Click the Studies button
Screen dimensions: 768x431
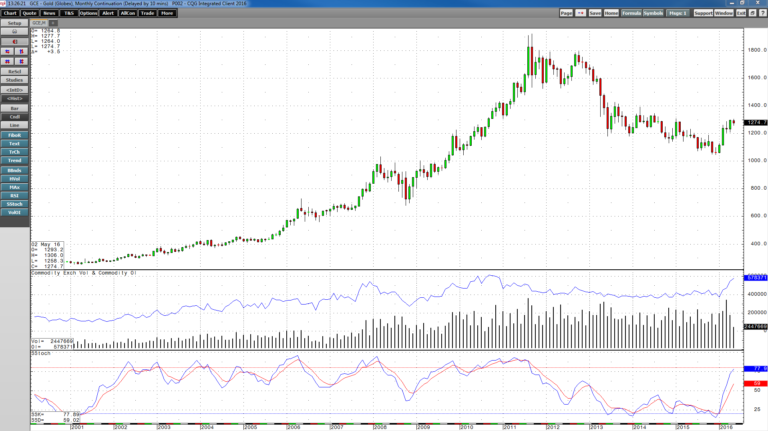tap(14, 80)
